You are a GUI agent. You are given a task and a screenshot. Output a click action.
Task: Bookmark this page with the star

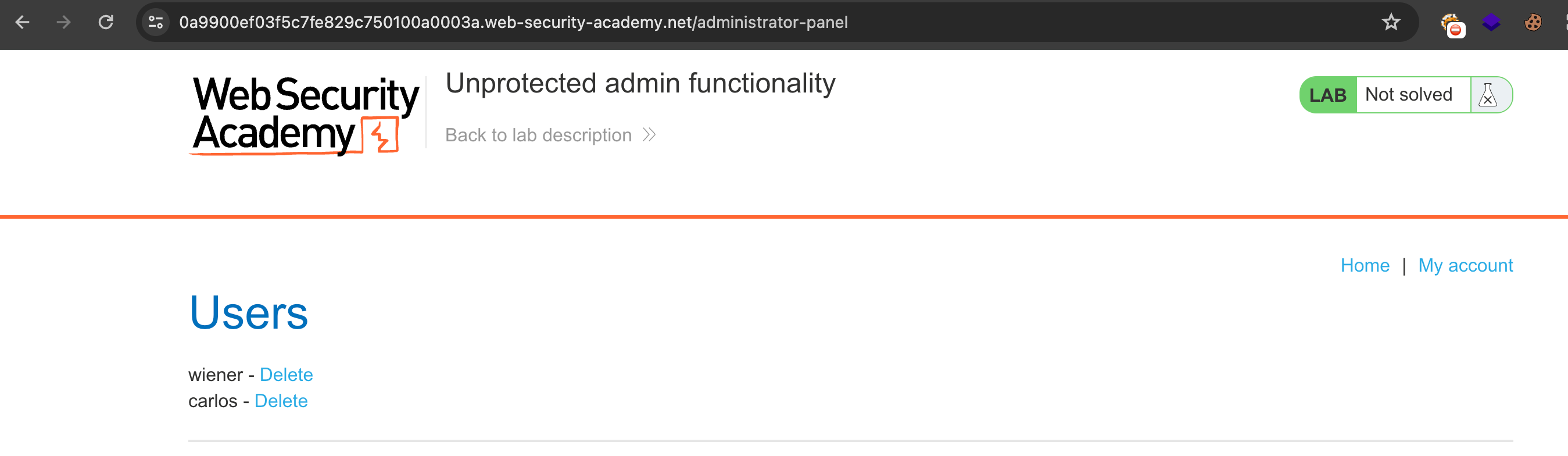pyautogui.click(x=1391, y=23)
